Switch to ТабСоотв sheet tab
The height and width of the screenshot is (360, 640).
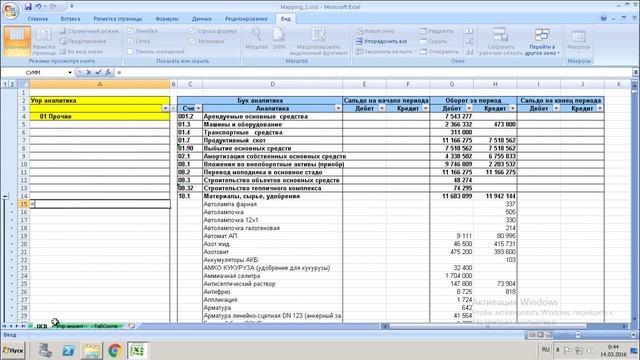(x=106, y=326)
